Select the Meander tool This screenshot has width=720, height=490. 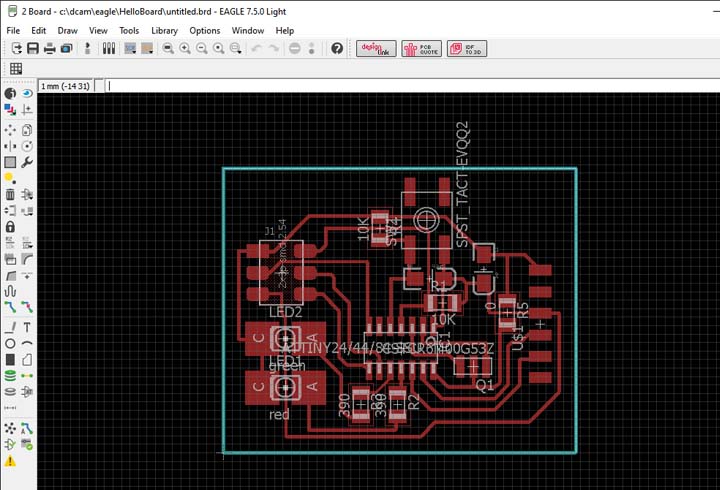click(x=10, y=292)
